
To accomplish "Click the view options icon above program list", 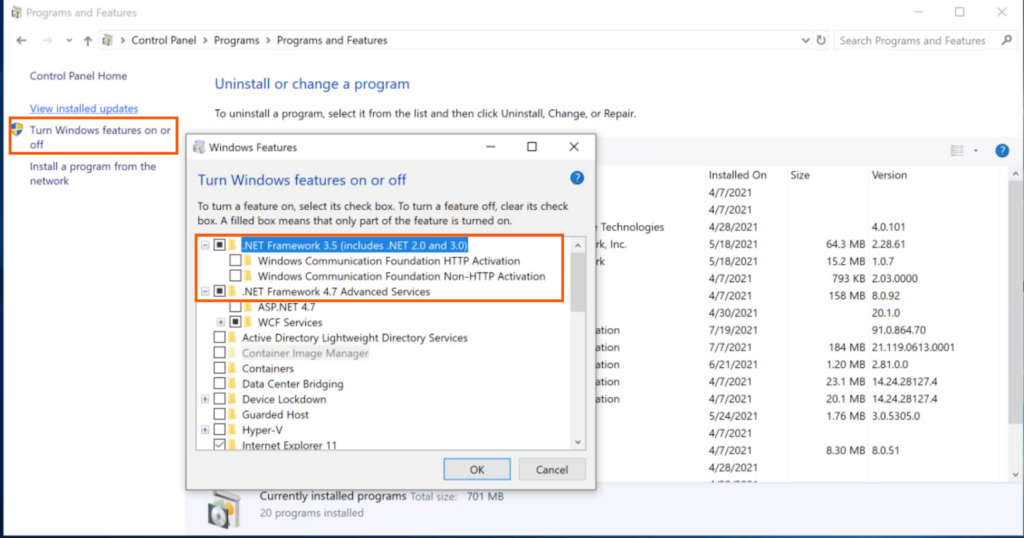I will (x=957, y=151).
